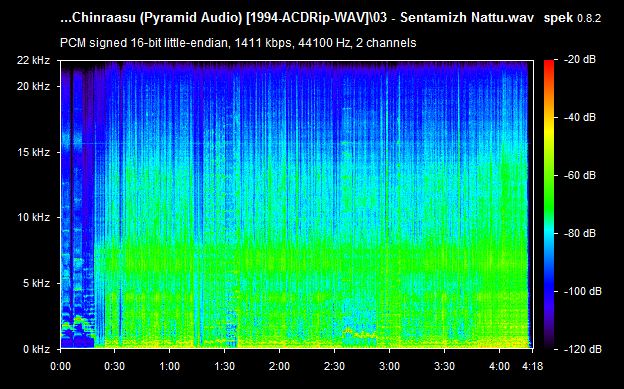Click the -60 dB label on the color scale
The image size is (624, 389).
(x=581, y=175)
